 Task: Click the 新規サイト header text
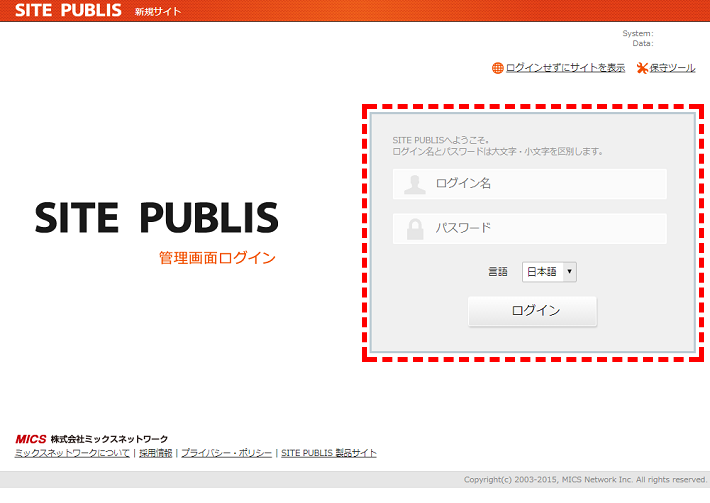click(x=158, y=11)
